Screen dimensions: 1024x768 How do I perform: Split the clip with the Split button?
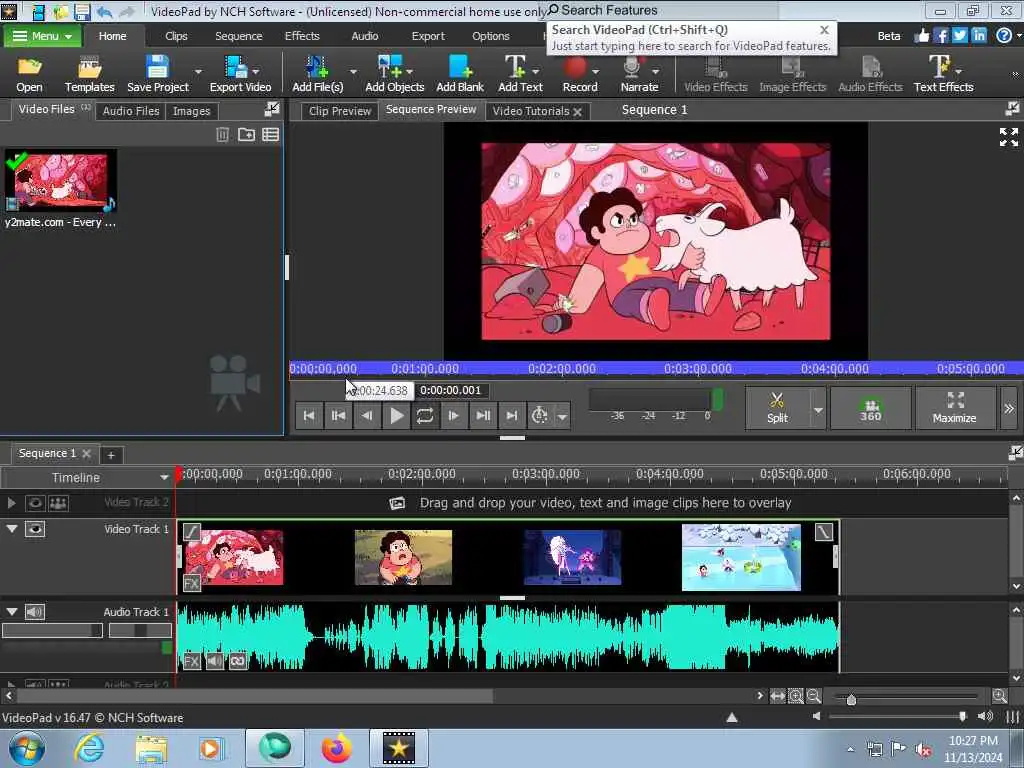coord(777,408)
